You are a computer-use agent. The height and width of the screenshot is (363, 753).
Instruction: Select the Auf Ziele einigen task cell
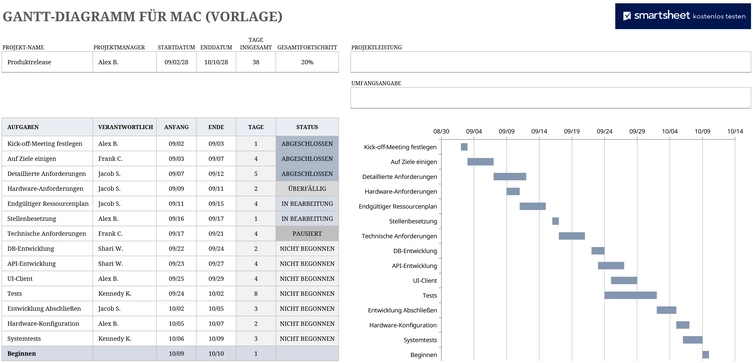[47, 158]
